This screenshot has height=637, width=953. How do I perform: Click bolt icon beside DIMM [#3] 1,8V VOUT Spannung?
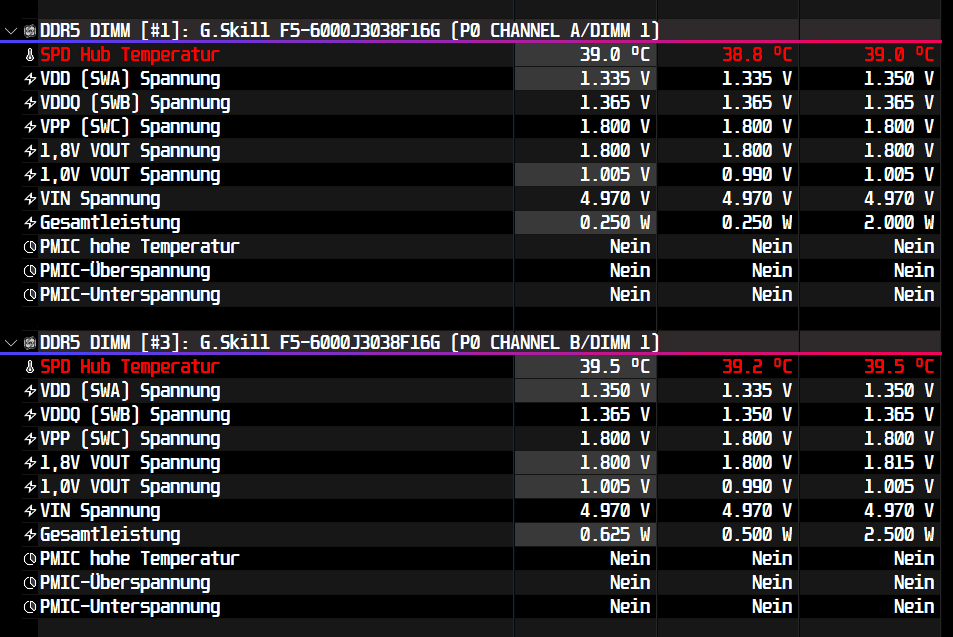pyautogui.click(x=30, y=463)
